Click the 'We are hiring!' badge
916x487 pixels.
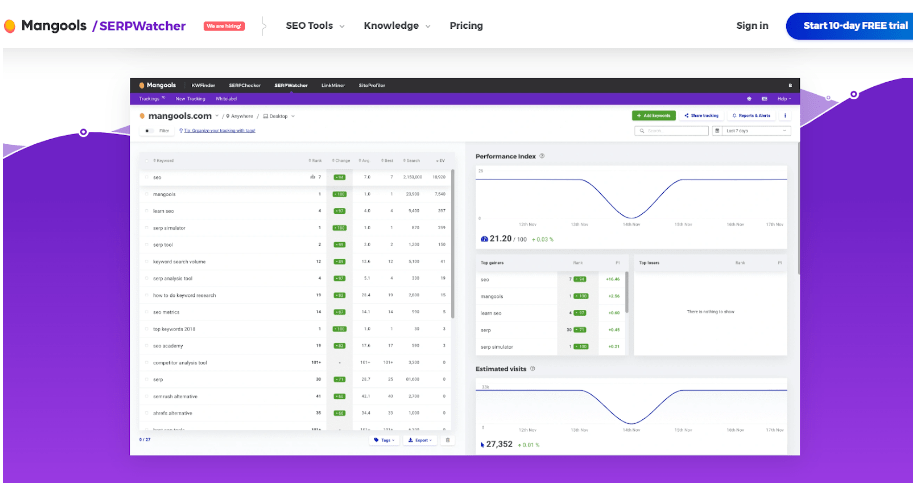[x=224, y=26]
